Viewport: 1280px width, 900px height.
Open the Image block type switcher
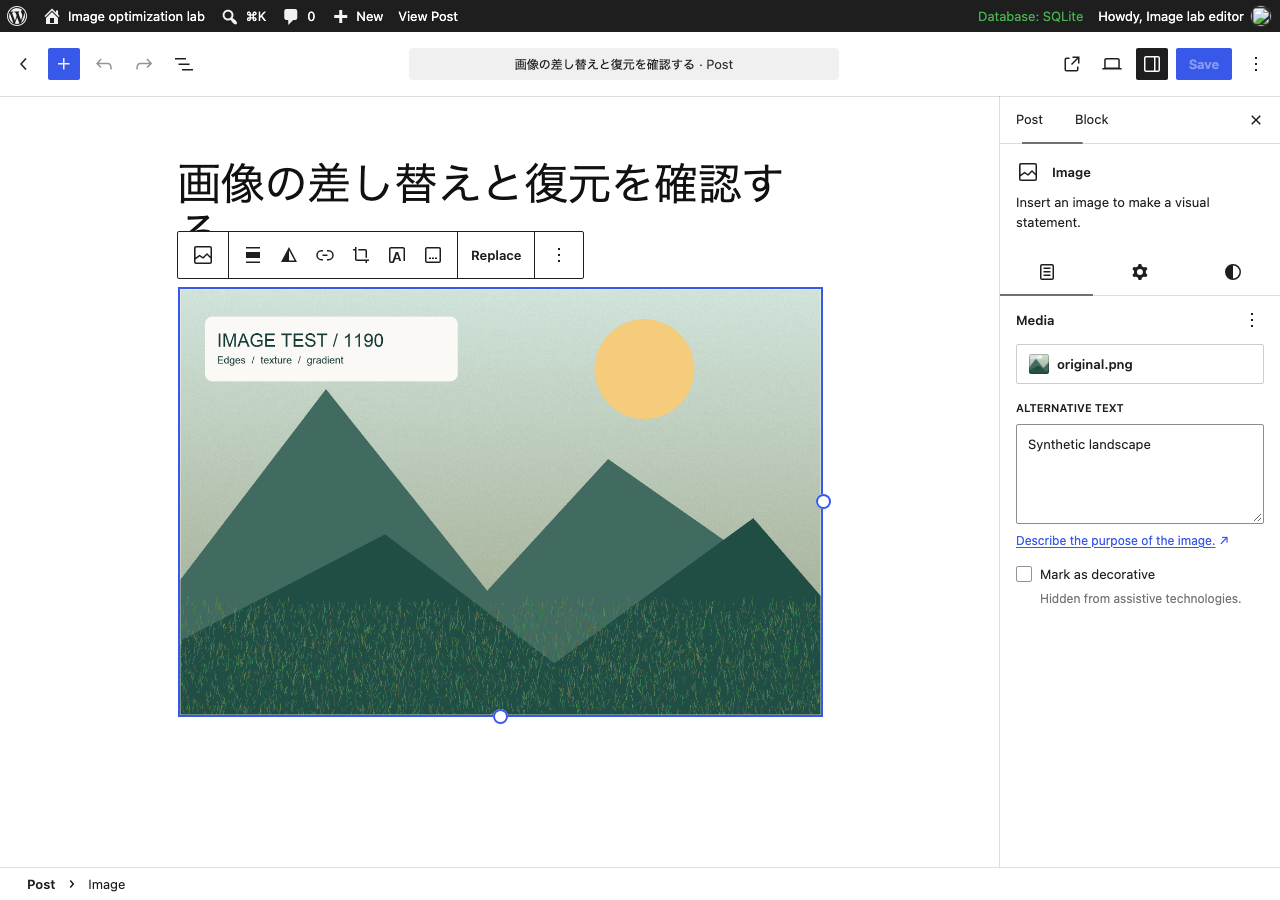[203, 255]
